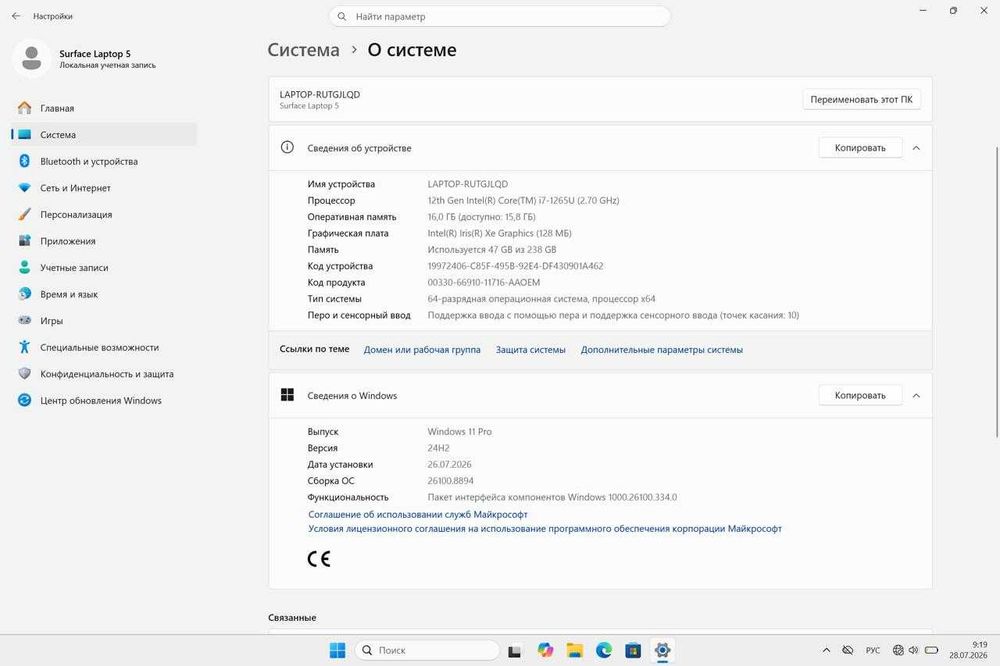1000x666 pixels.
Task: Go to Сеть и Интернет settings
Action: 103,188
